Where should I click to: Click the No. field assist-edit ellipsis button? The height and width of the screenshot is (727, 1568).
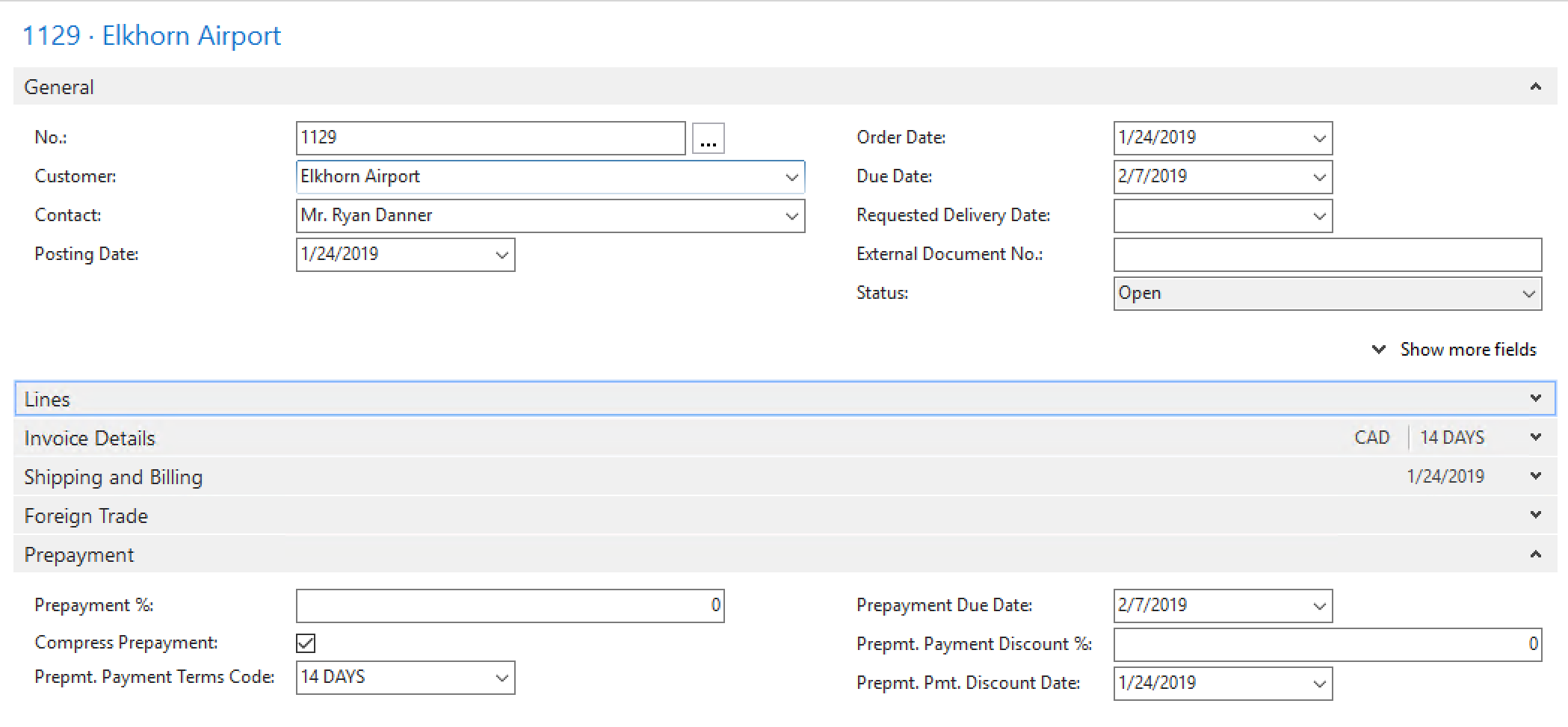click(x=708, y=139)
